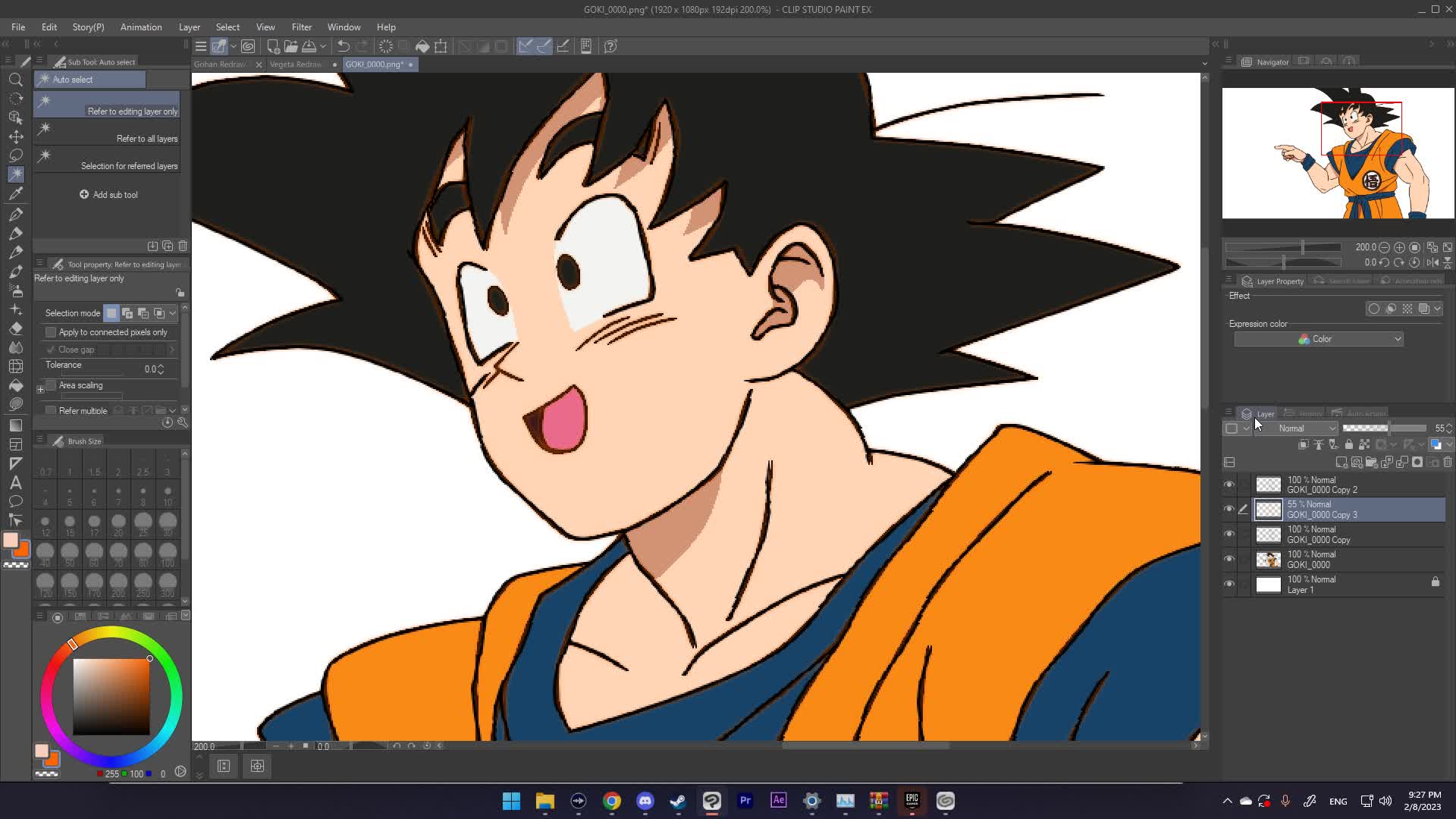This screenshot has width=1456, height=819.
Task: Select the Balloon tool
Action: coord(15,501)
